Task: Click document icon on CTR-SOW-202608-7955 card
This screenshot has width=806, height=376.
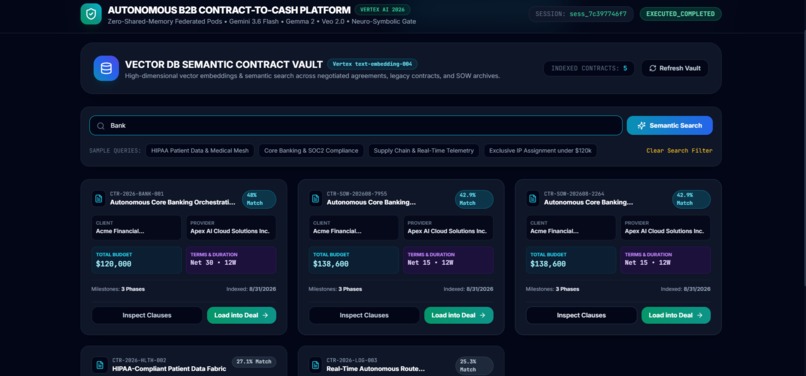Action: point(316,199)
